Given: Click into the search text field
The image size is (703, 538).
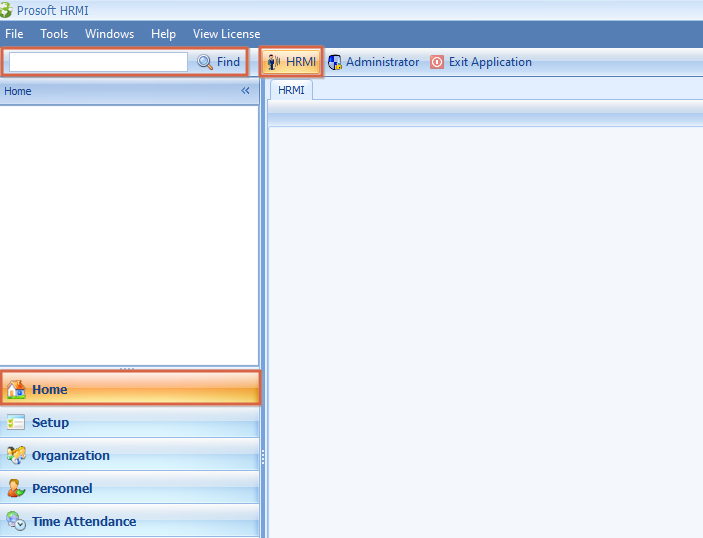Looking at the screenshot, I should coord(98,62).
